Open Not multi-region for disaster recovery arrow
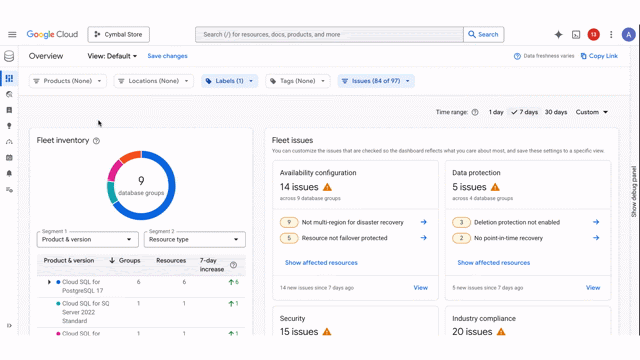 pyautogui.click(x=424, y=222)
